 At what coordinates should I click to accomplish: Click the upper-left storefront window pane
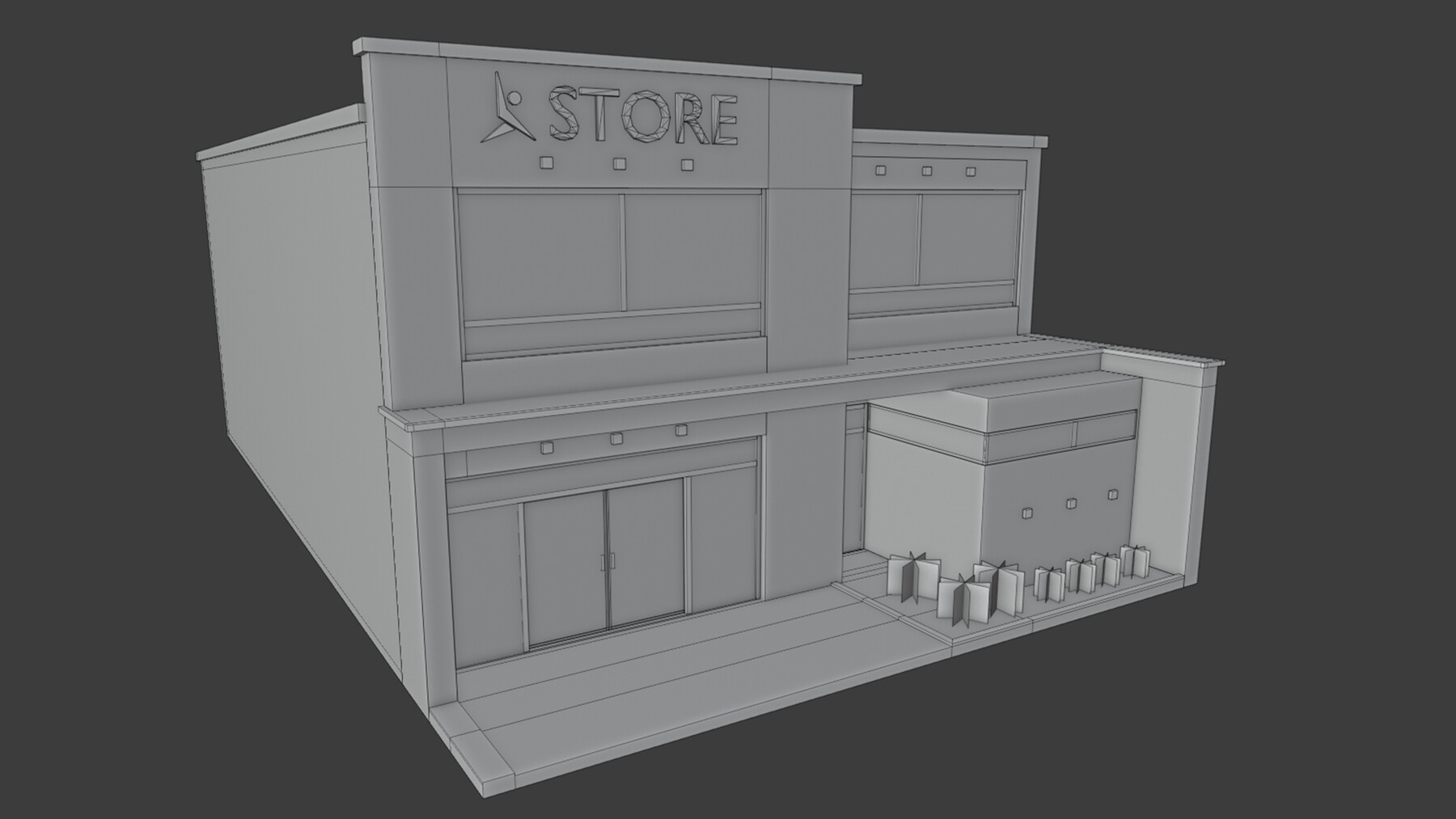pyautogui.click(x=534, y=251)
